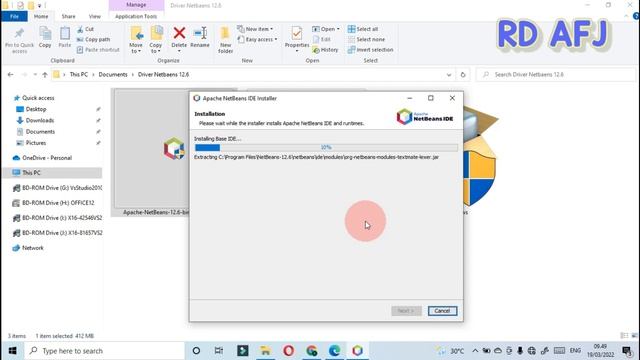Click the Search Driver Netbeans 12.6 field

(x=555, y=75)
